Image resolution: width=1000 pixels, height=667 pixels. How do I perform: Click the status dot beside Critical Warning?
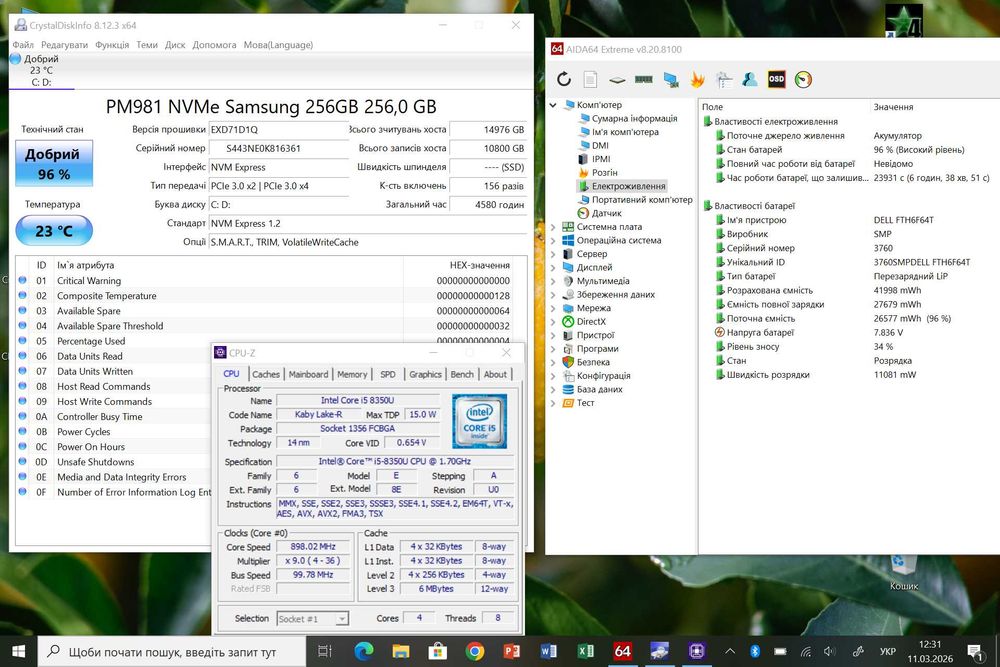point(22,280)
